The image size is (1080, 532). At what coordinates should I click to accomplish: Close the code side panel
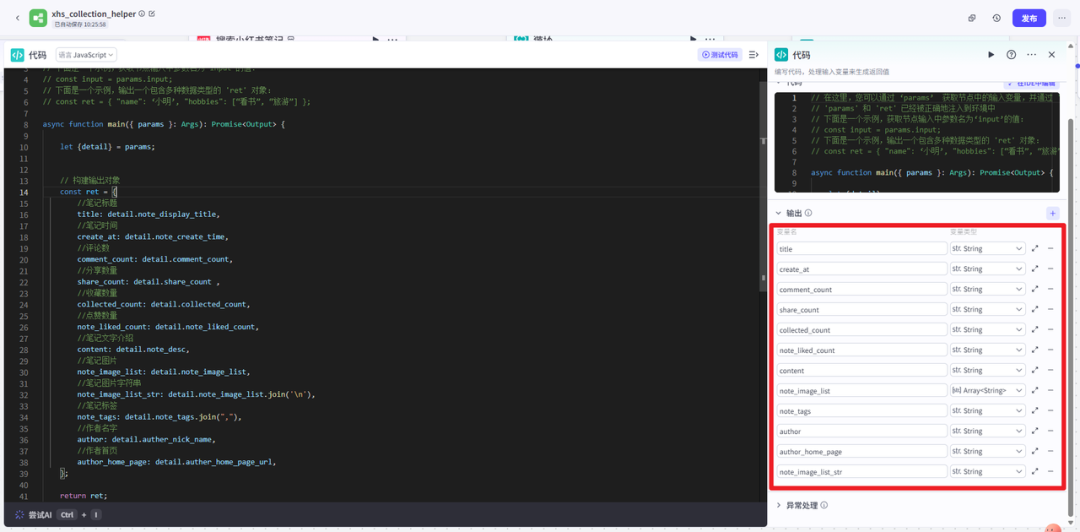[x=1051, y=55]
